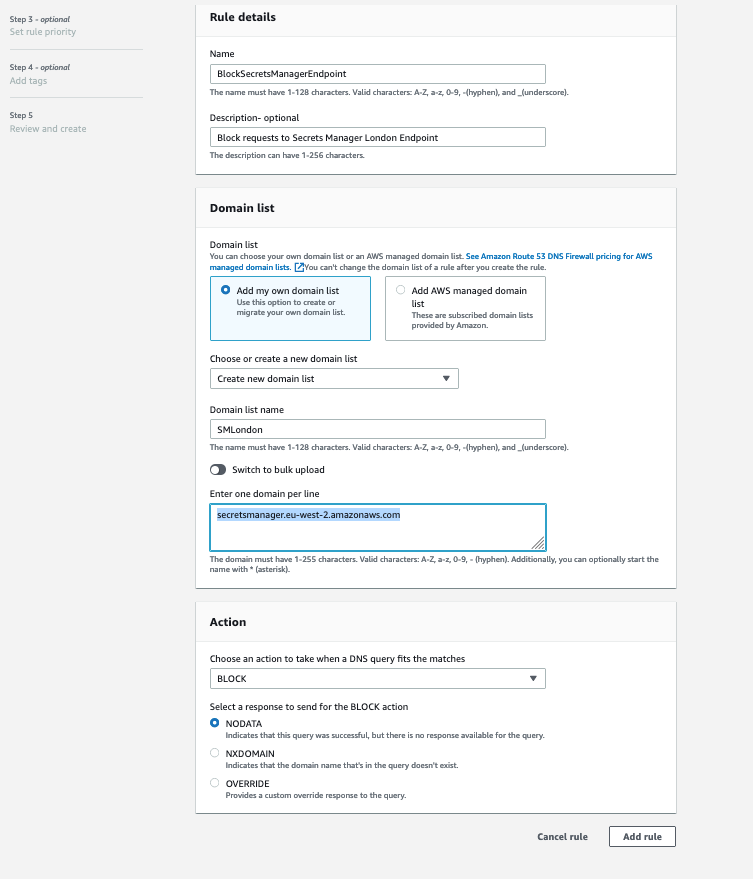Click the domain entry text area

[x=376, y=527]
